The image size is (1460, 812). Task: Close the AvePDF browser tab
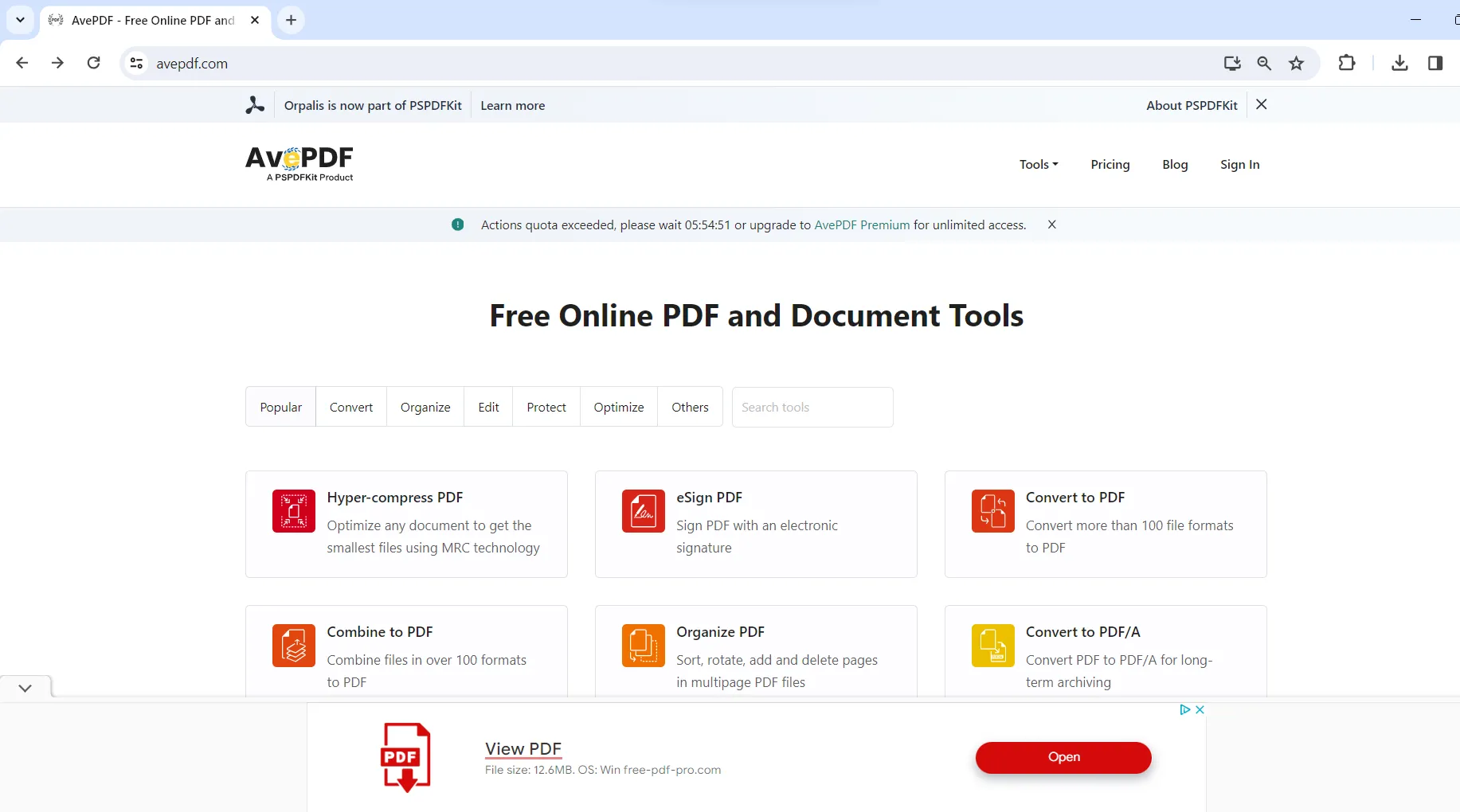click(255, 20)
